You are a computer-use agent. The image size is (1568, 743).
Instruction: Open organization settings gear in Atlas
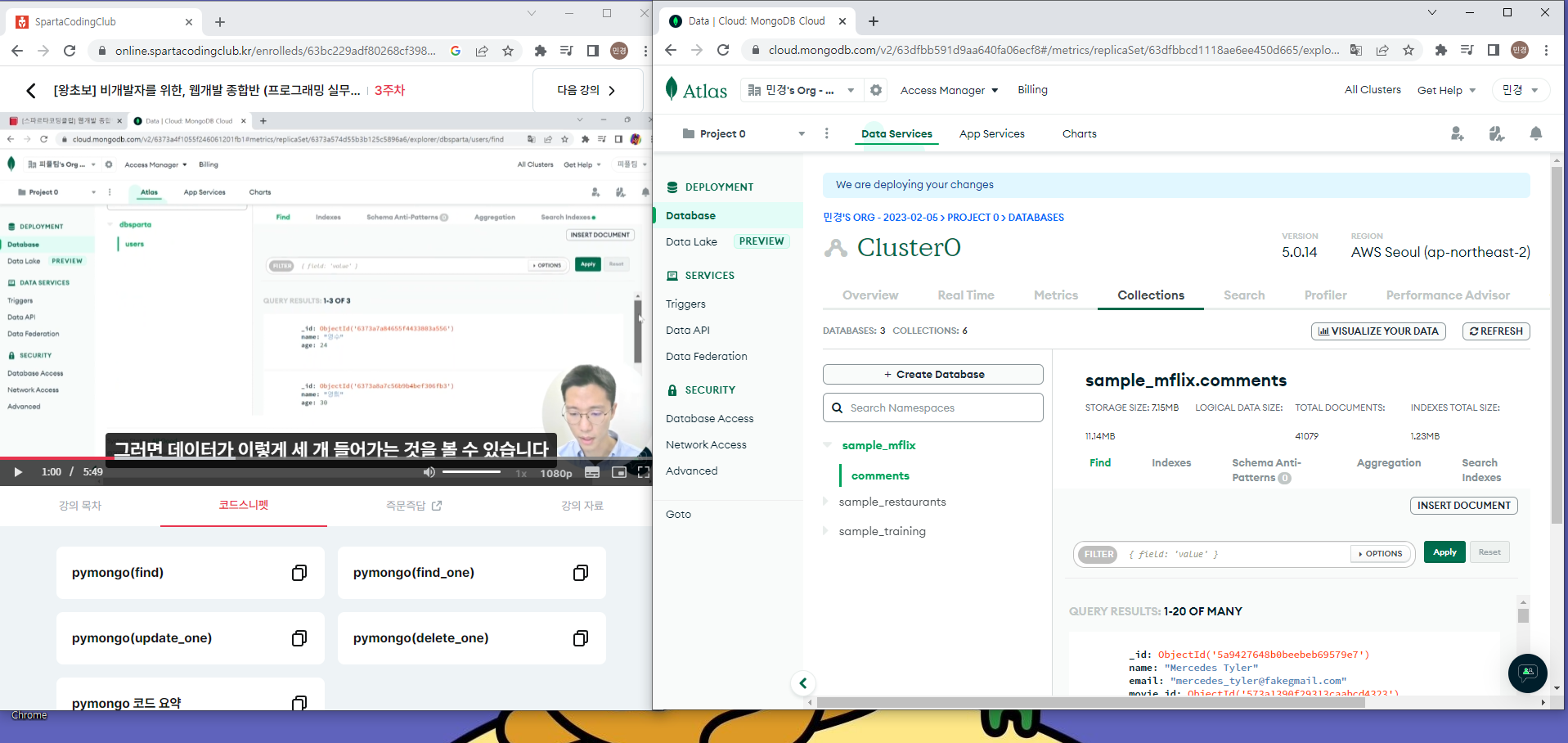[x=876, y=90]
